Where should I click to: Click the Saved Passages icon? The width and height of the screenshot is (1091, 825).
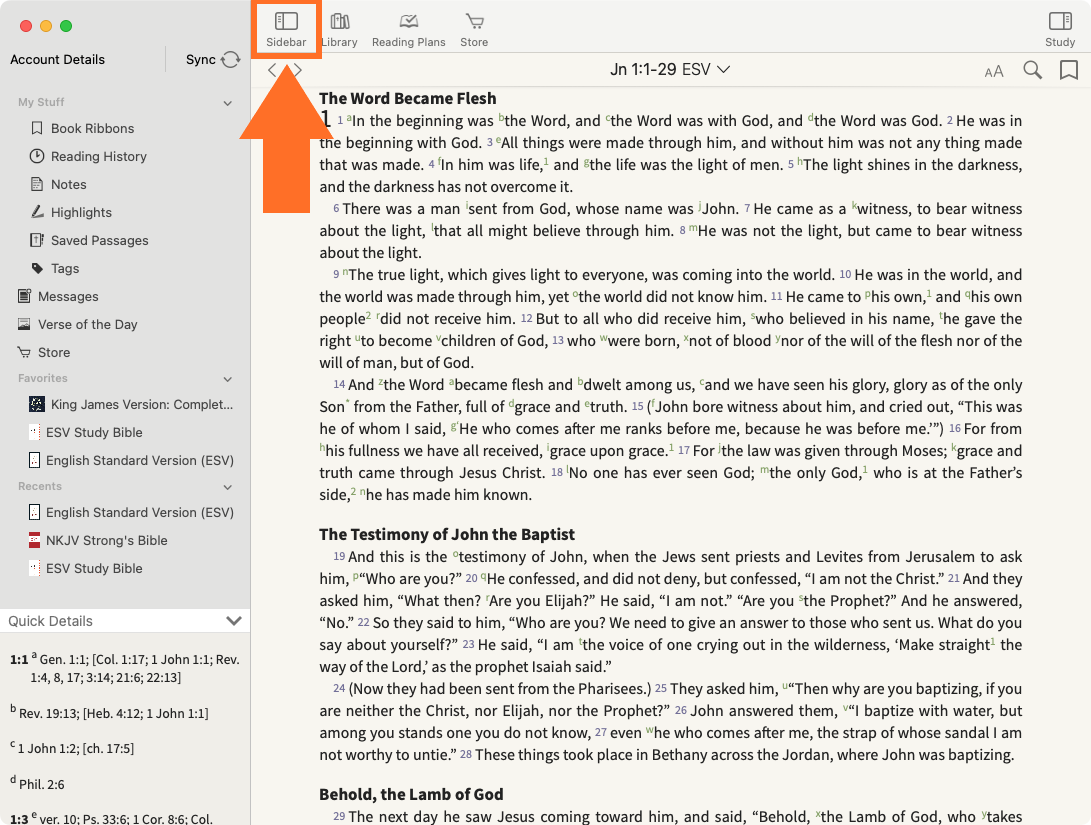37,240
